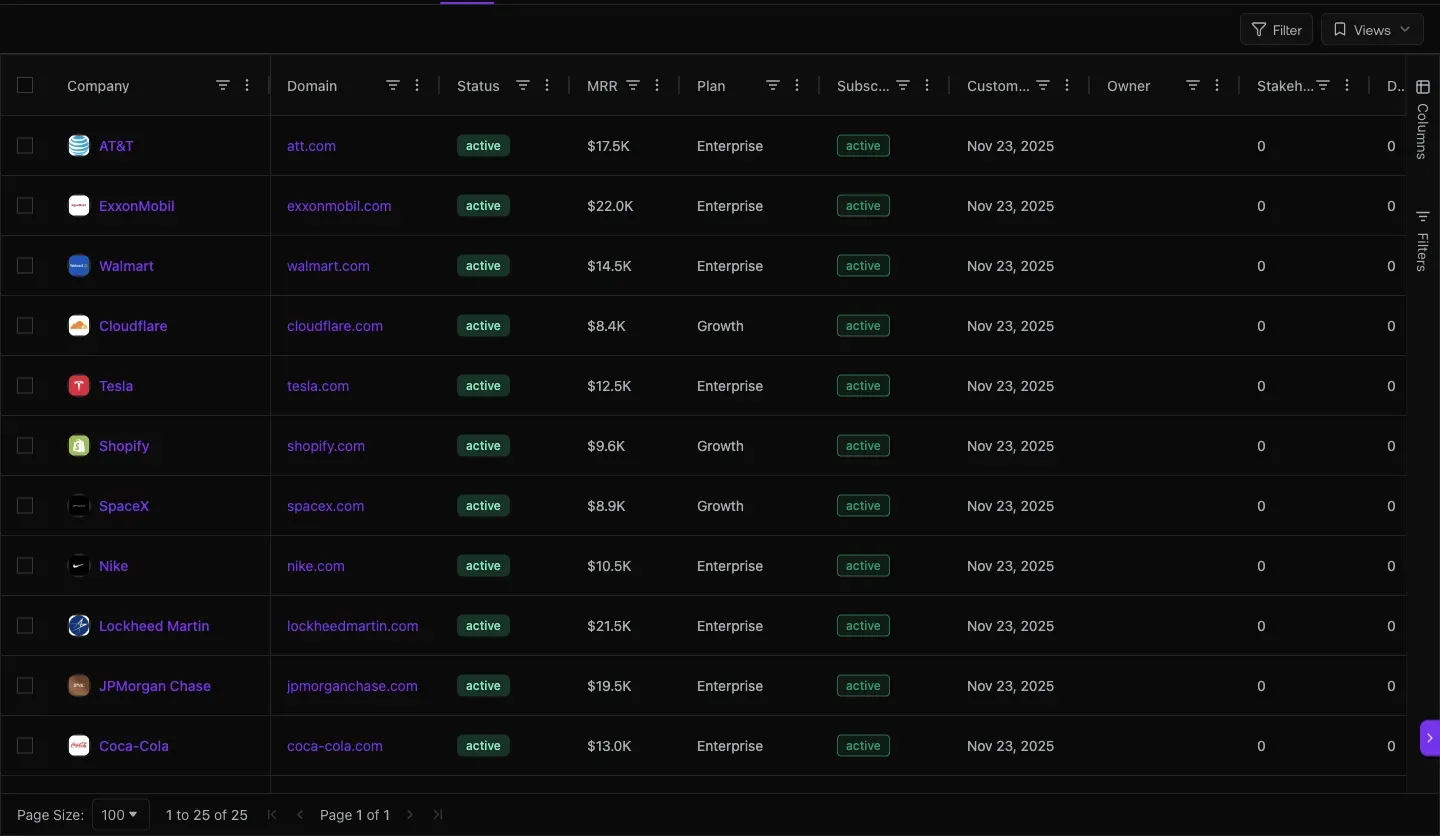Select the ExxonMobil row checkbox
The width and height of the screenshot is (1440, 836).
(25, 206)
